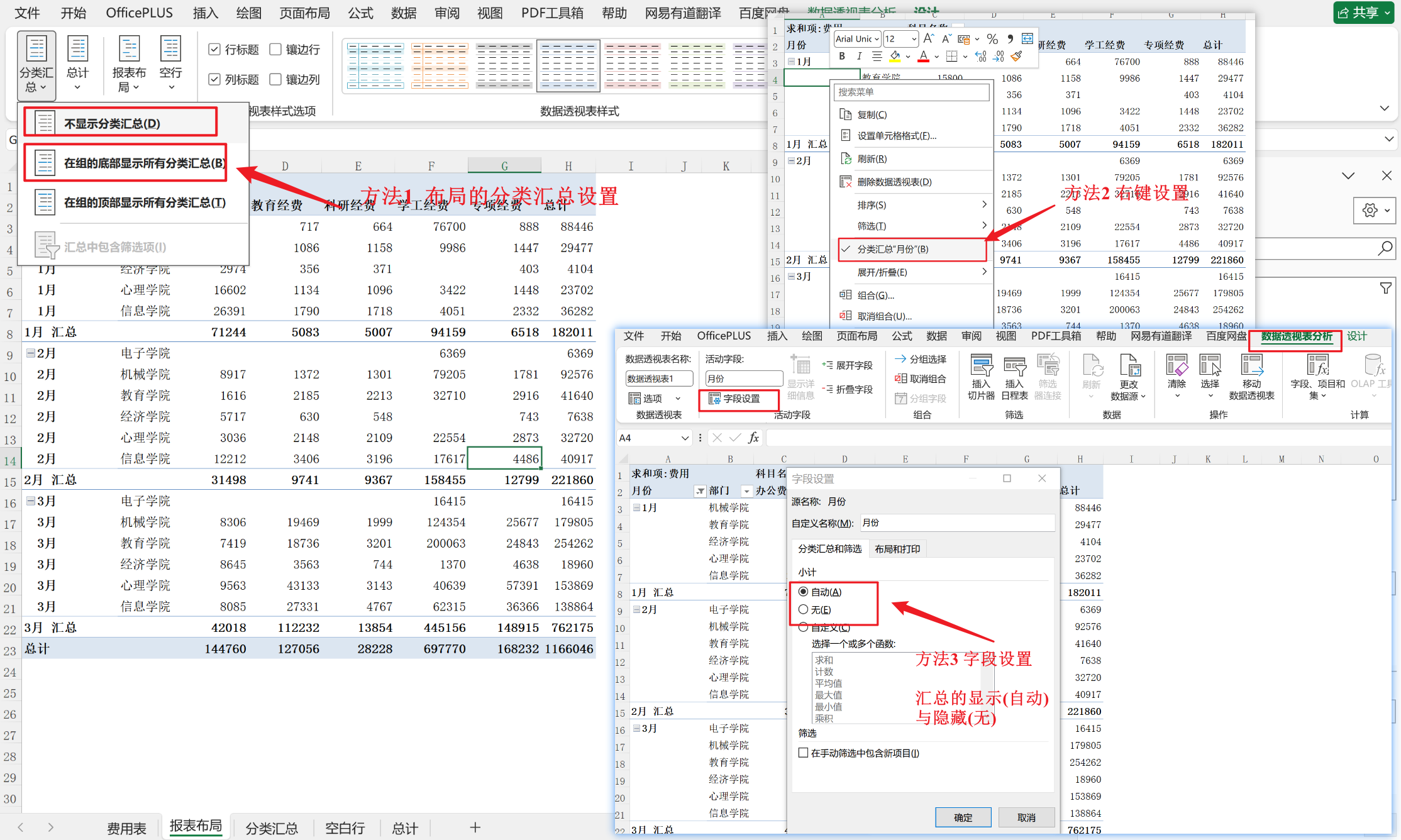1401x840 pixels.
Task: Enable the 镶边行 banded rows checkbox
Action: (x=275, y=49)
